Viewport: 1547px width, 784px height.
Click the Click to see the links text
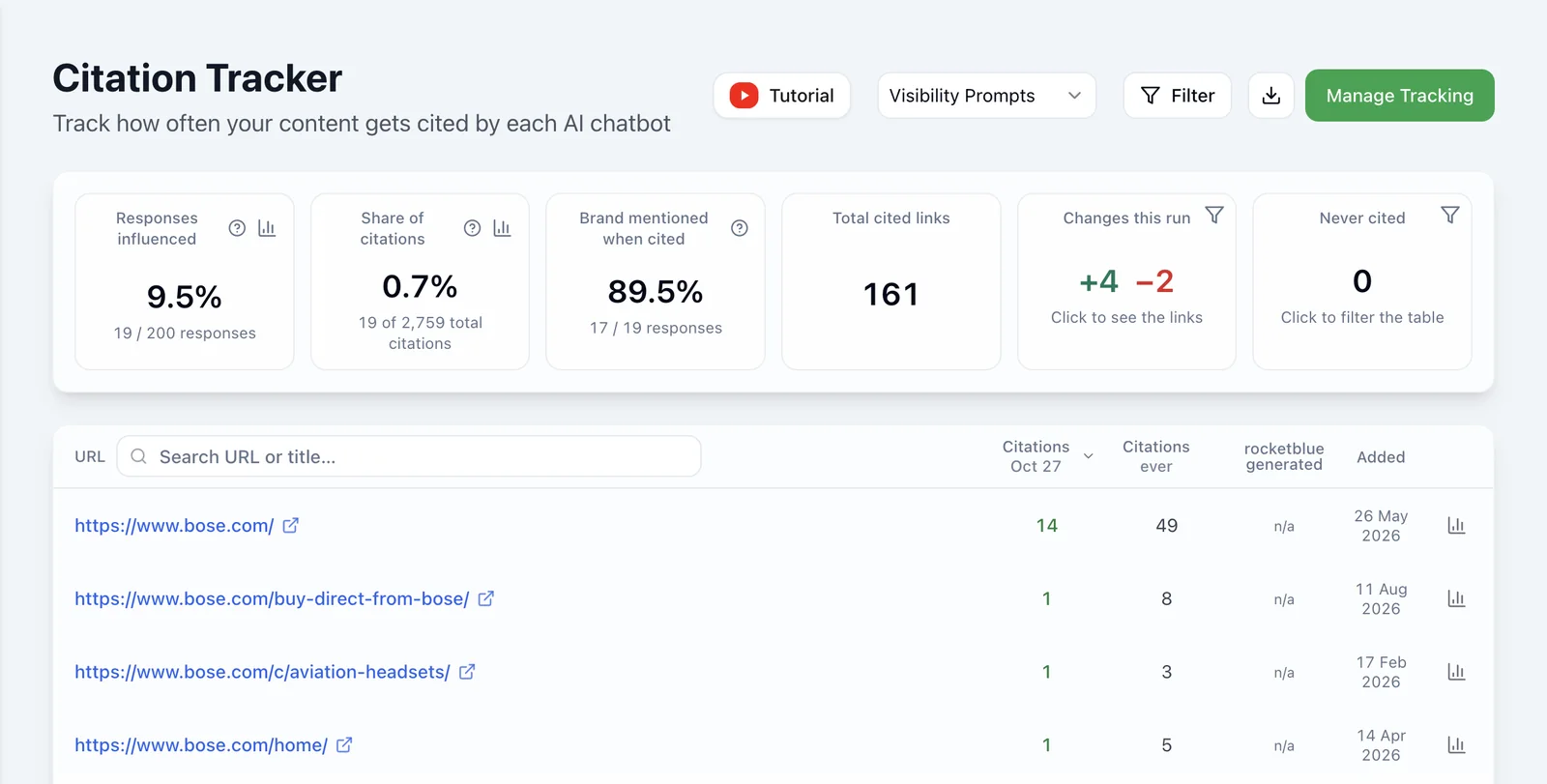point(1126,317)
